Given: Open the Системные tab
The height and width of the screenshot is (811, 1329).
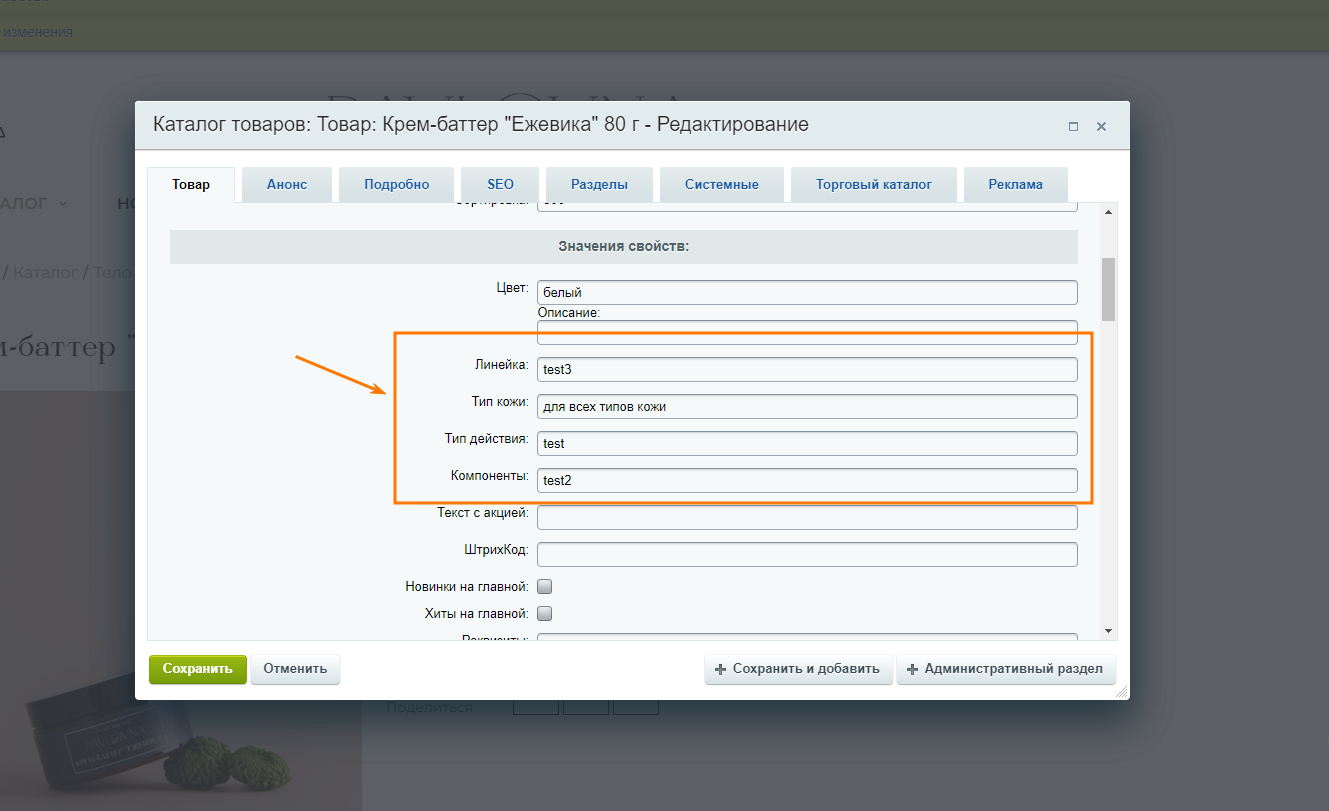Looking at the screenshot, I should coord(721,184).
